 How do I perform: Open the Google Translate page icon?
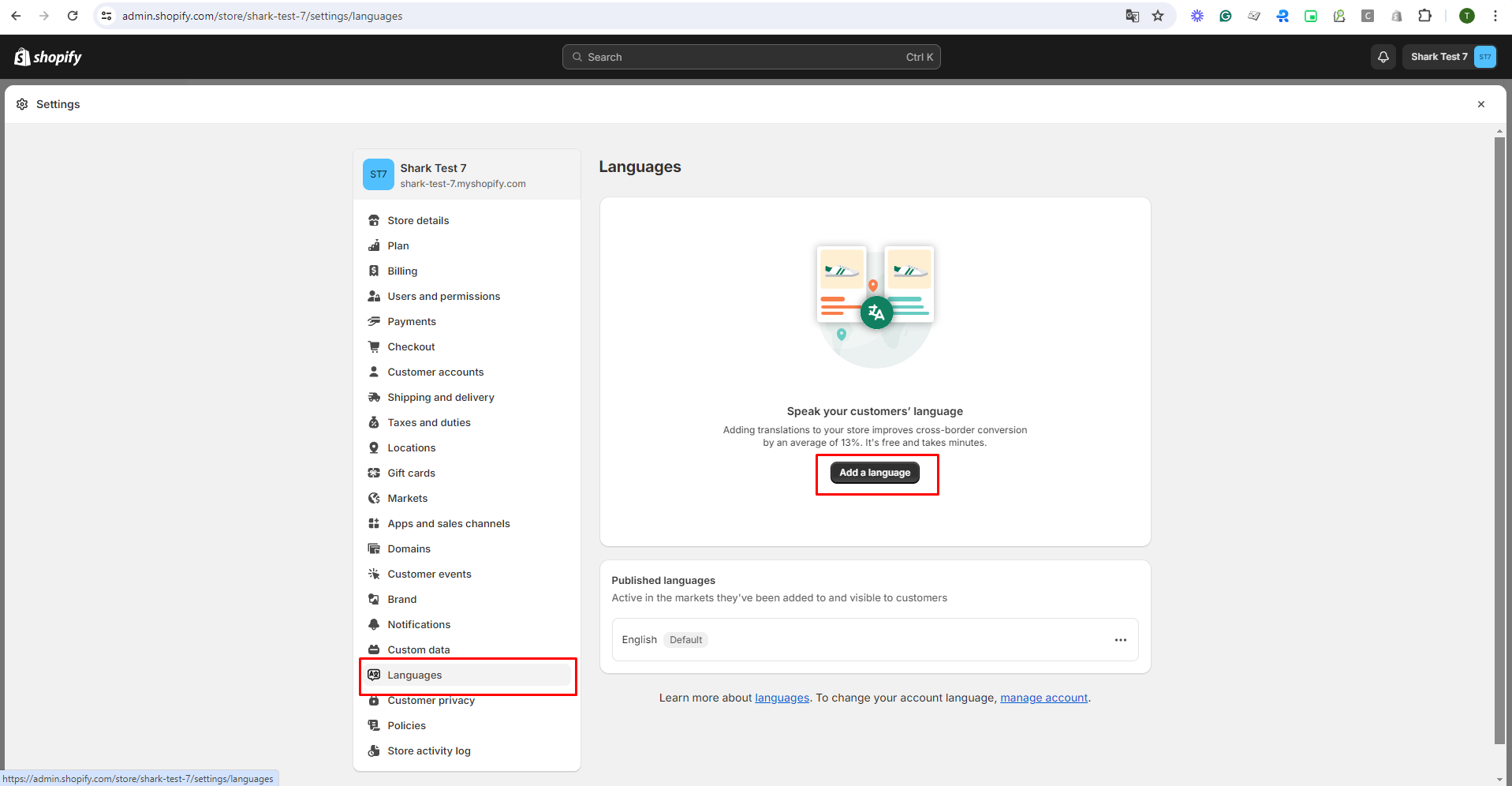click(1132, 16)
